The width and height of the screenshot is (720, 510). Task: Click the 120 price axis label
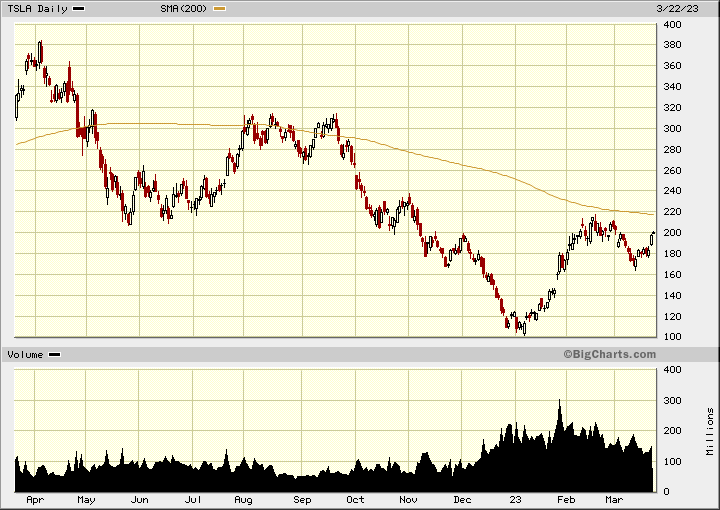tap(672, 317)
